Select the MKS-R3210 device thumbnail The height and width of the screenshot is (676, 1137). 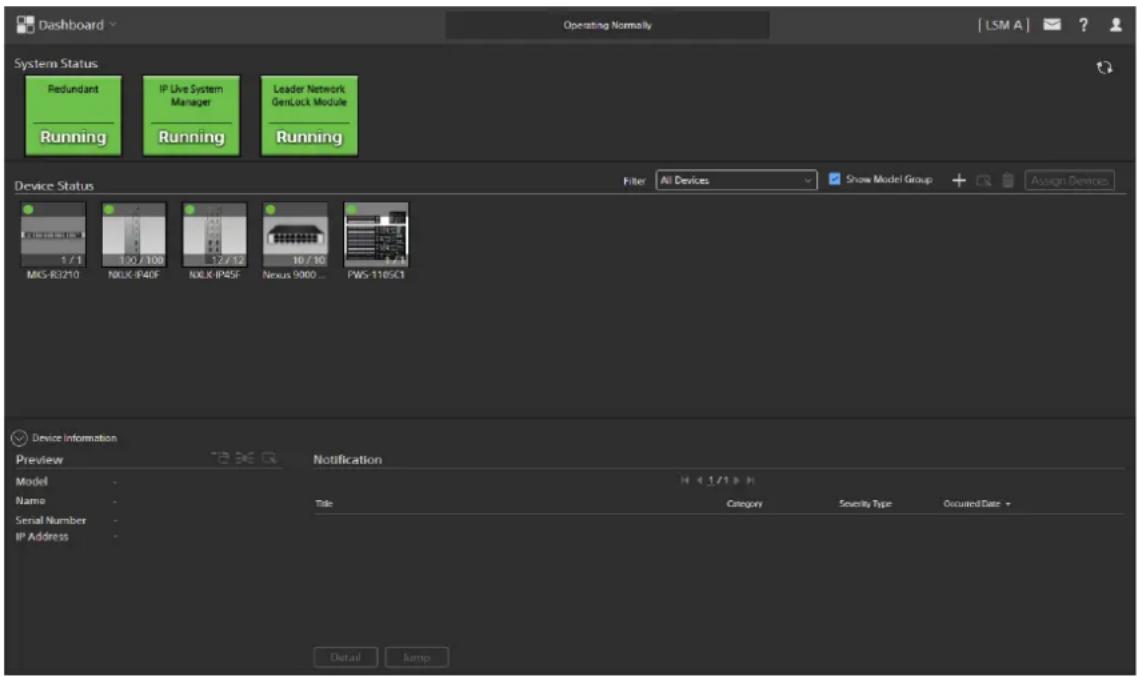[x=53, y=234]
